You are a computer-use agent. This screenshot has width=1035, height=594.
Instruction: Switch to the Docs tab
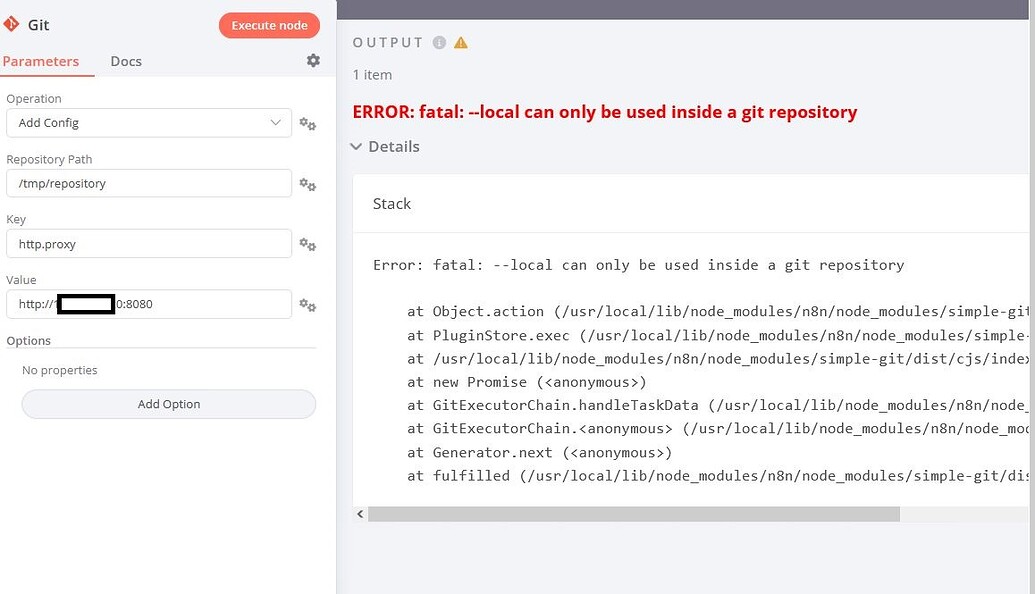[x=126, y=61]
